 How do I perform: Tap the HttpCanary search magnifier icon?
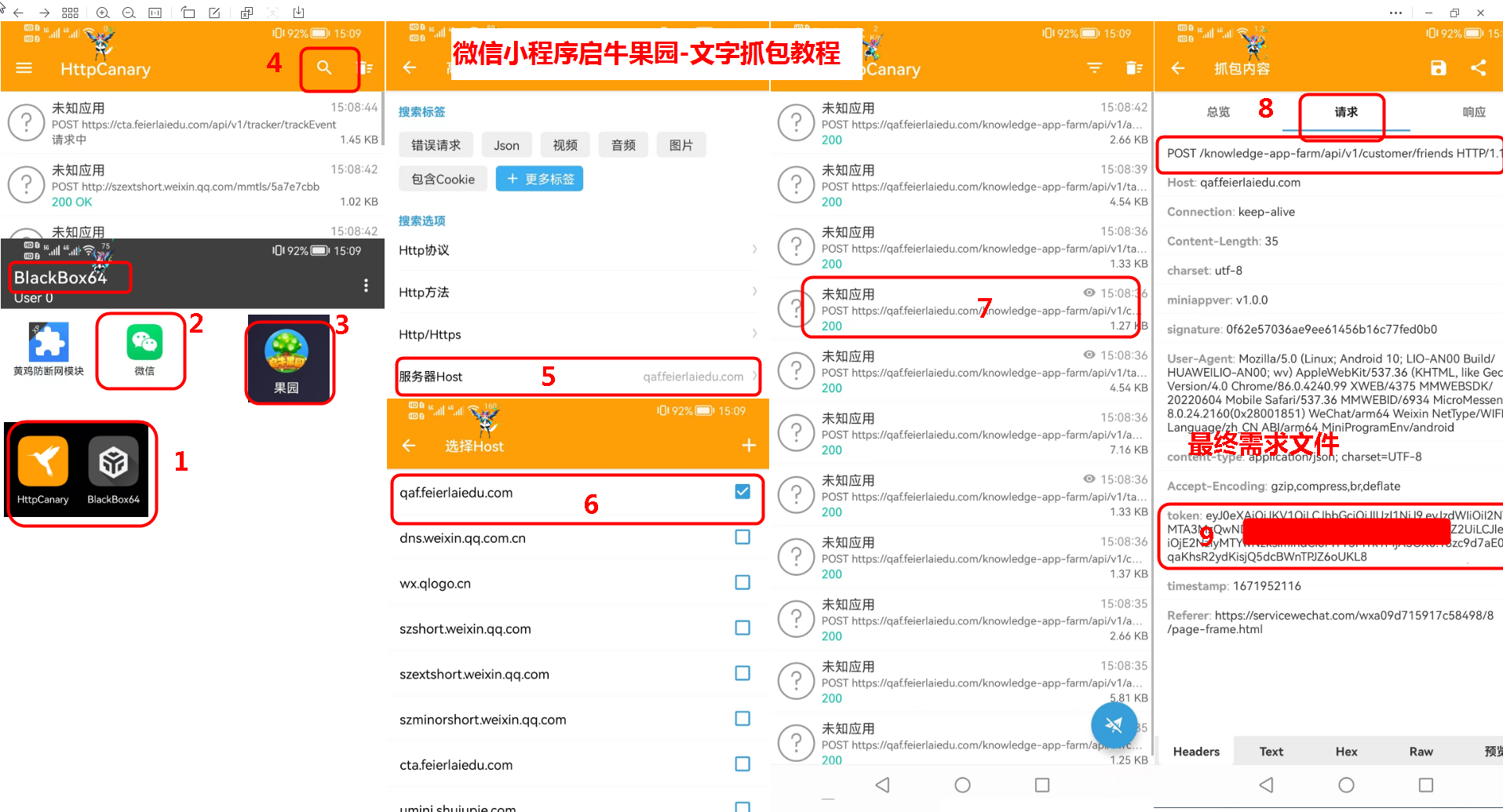pyautogui.click(x=324, y=67)
